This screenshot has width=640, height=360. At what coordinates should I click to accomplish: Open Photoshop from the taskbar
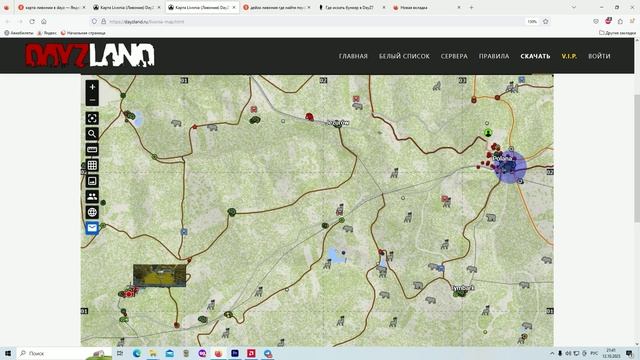(x=235, y=353)
